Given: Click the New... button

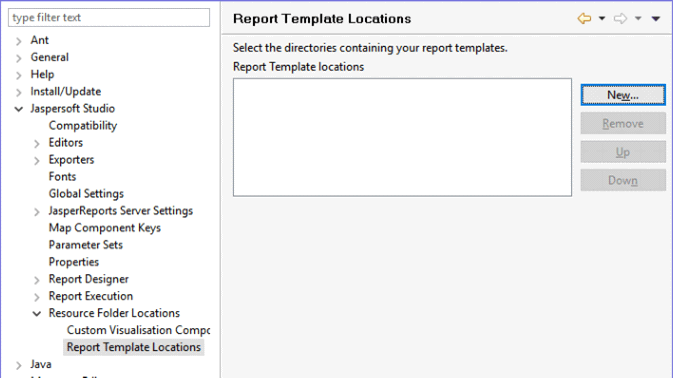Looking at the screenshot, I should click(623, 95).
